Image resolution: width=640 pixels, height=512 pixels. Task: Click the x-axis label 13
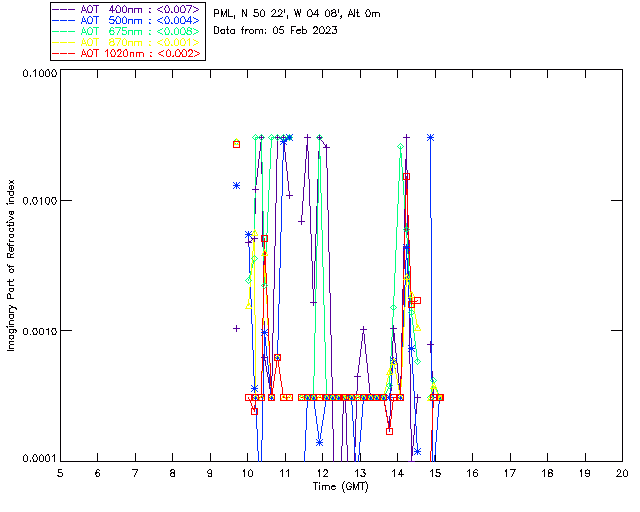tap(360, 473)
